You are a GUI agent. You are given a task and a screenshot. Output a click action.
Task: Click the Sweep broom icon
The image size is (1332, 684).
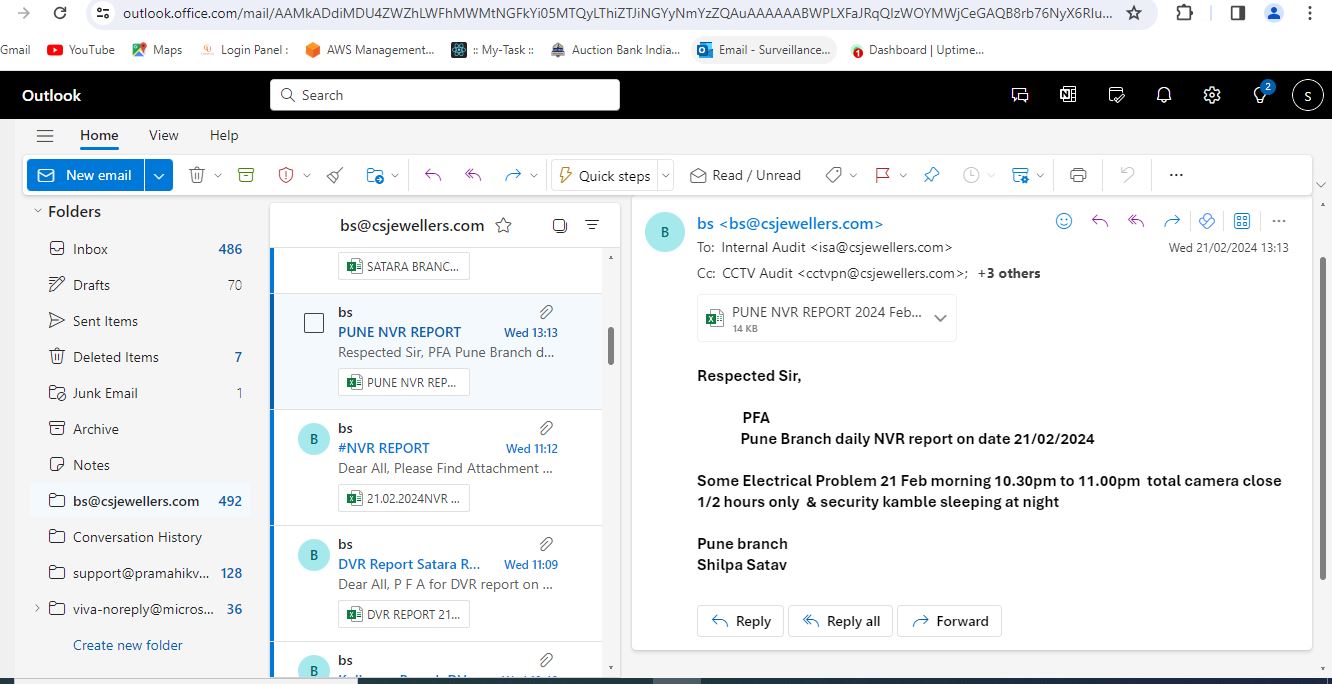point(335,175)
